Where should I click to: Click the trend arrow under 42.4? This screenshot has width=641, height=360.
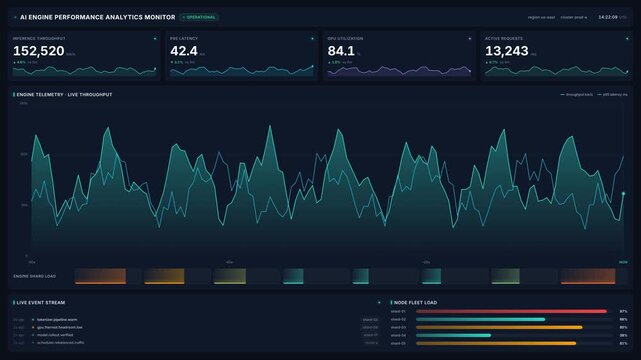[x=172, y=63]
